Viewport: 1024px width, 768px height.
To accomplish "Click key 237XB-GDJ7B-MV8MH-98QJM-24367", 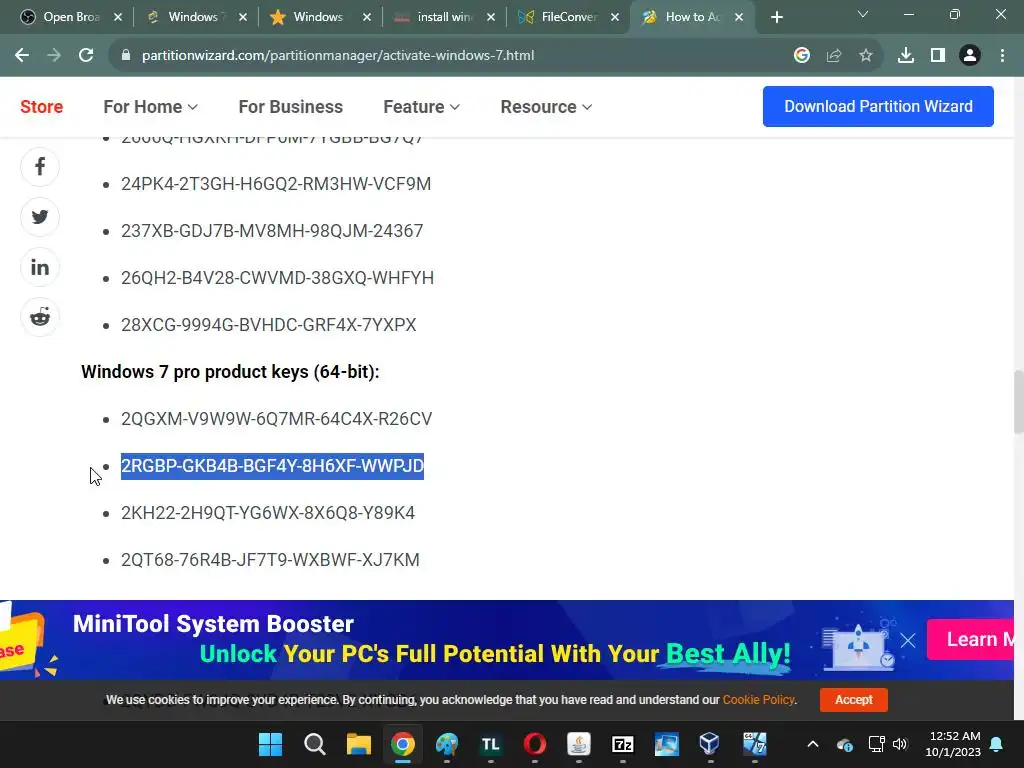I will 272,231.
